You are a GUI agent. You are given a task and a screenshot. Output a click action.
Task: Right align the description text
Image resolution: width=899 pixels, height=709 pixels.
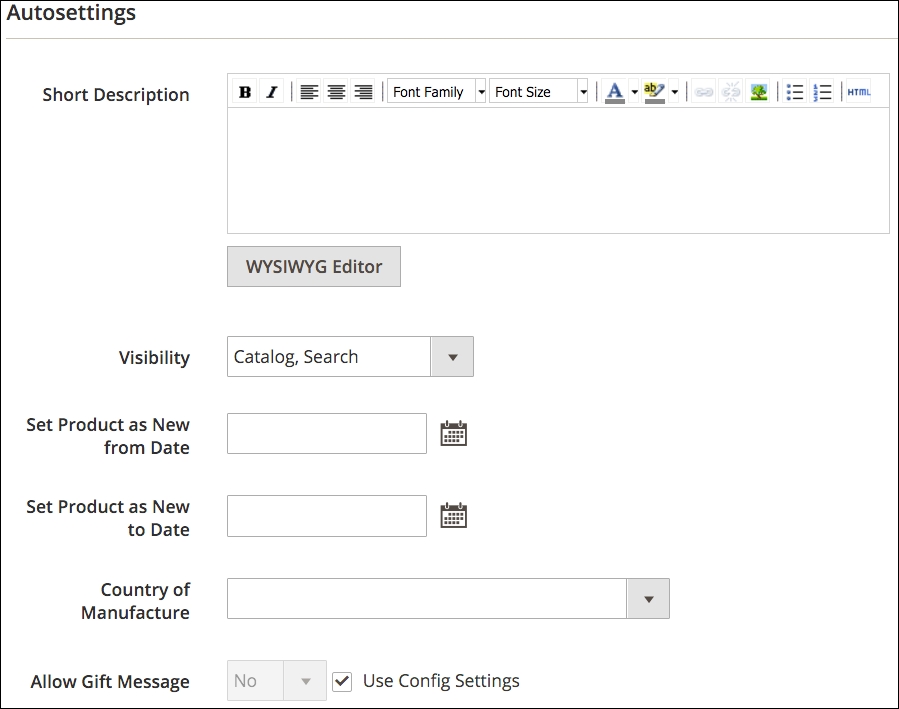point(364,91)
